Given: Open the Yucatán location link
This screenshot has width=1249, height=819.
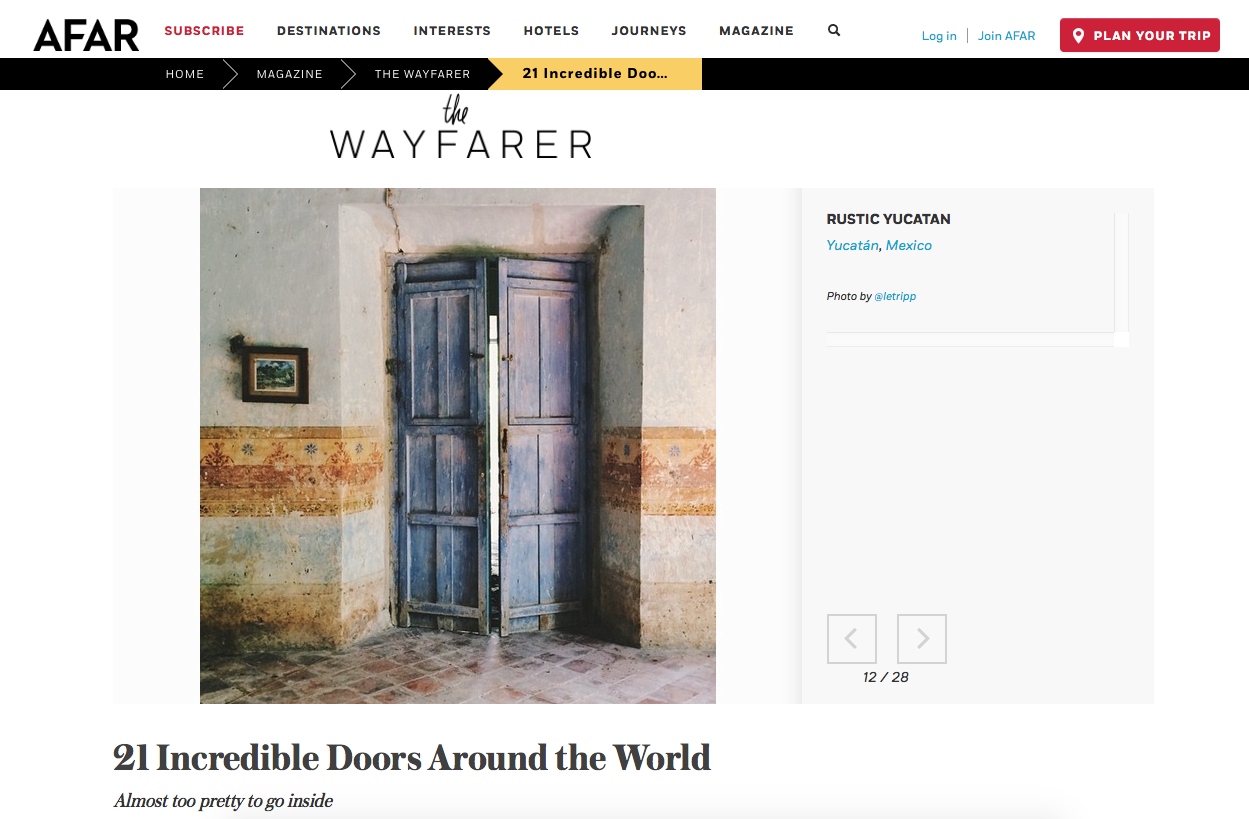Looking at the screenshot, I should click(852, 245).
